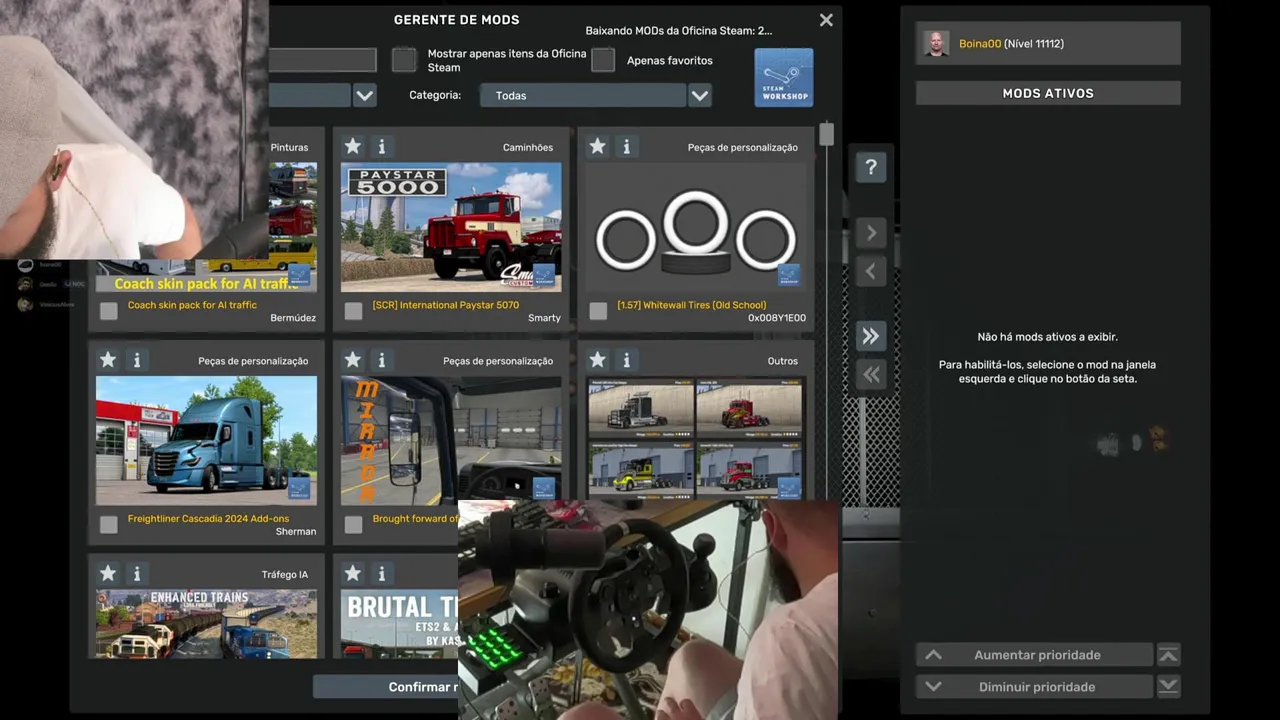
Task: Favorite the Brought forward mirror mod star
Action: coord(352,360)
